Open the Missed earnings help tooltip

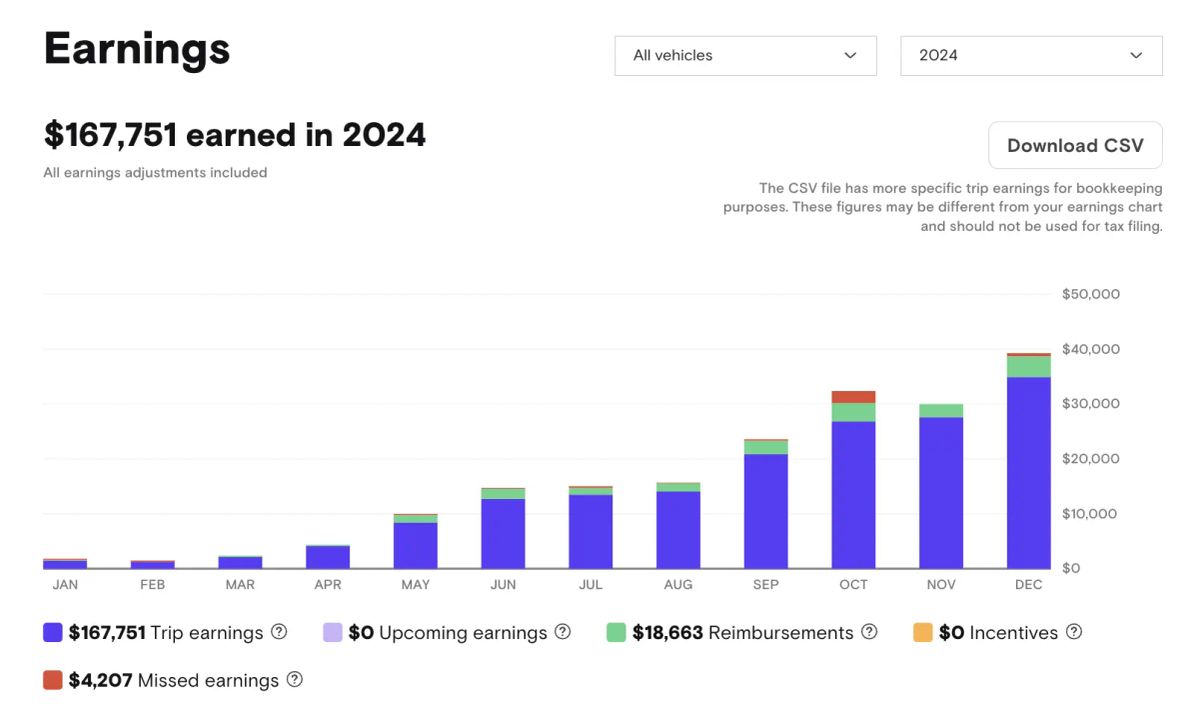click(x=294, y=680)
